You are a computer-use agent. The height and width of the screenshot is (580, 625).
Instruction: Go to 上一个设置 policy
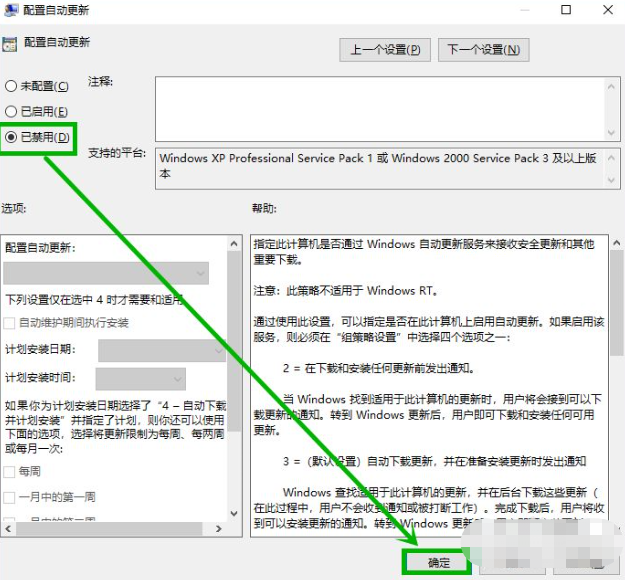click(x=386, y=49)
